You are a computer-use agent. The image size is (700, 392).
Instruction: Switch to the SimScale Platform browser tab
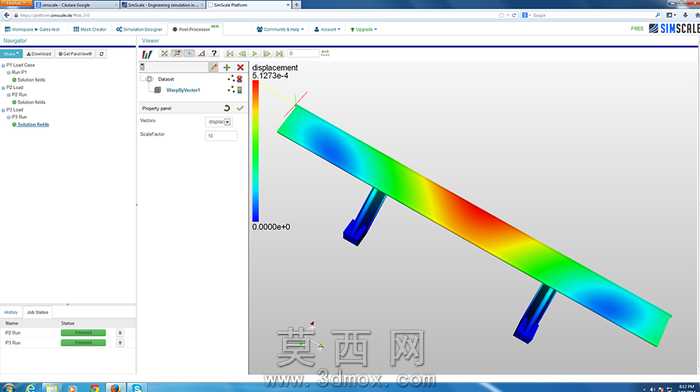point(248,5)
